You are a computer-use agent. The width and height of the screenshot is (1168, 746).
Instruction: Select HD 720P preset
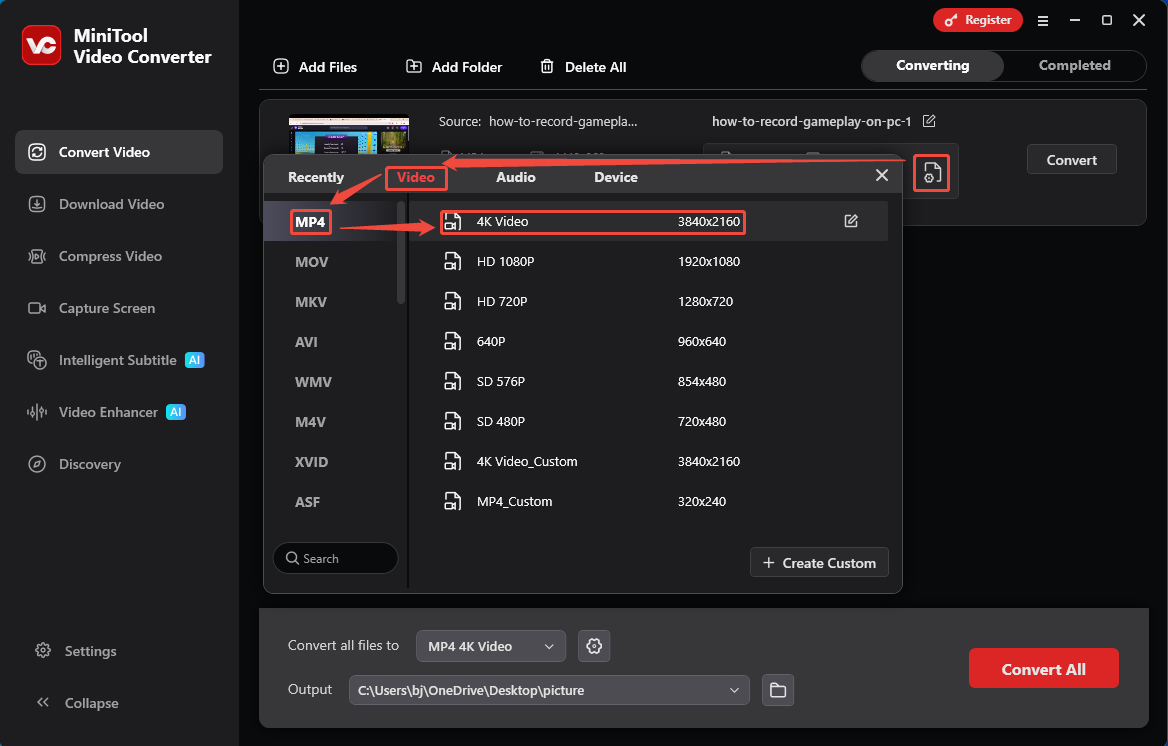(x=649, y=302)
